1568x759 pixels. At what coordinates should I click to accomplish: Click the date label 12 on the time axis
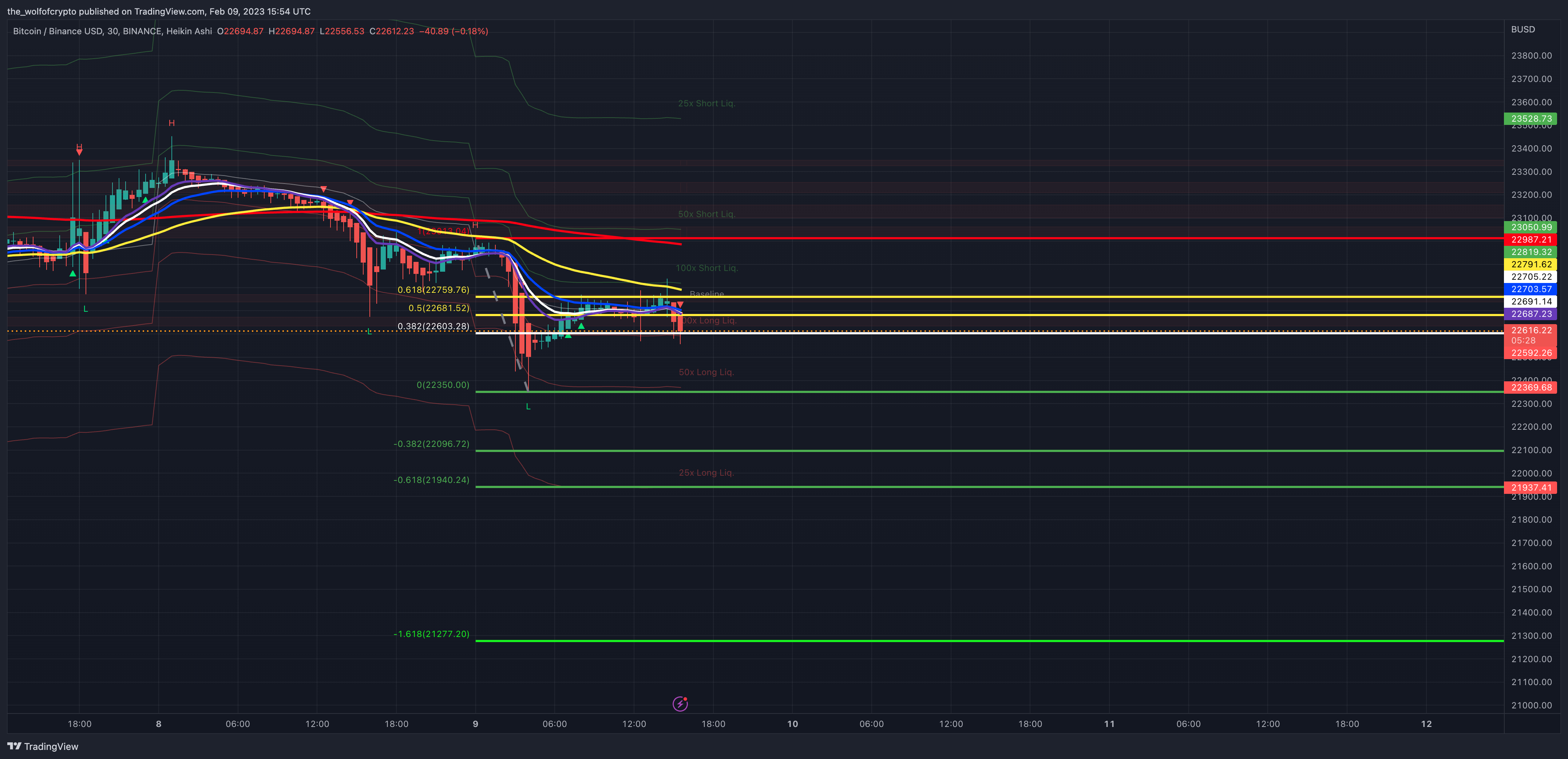1426,724
